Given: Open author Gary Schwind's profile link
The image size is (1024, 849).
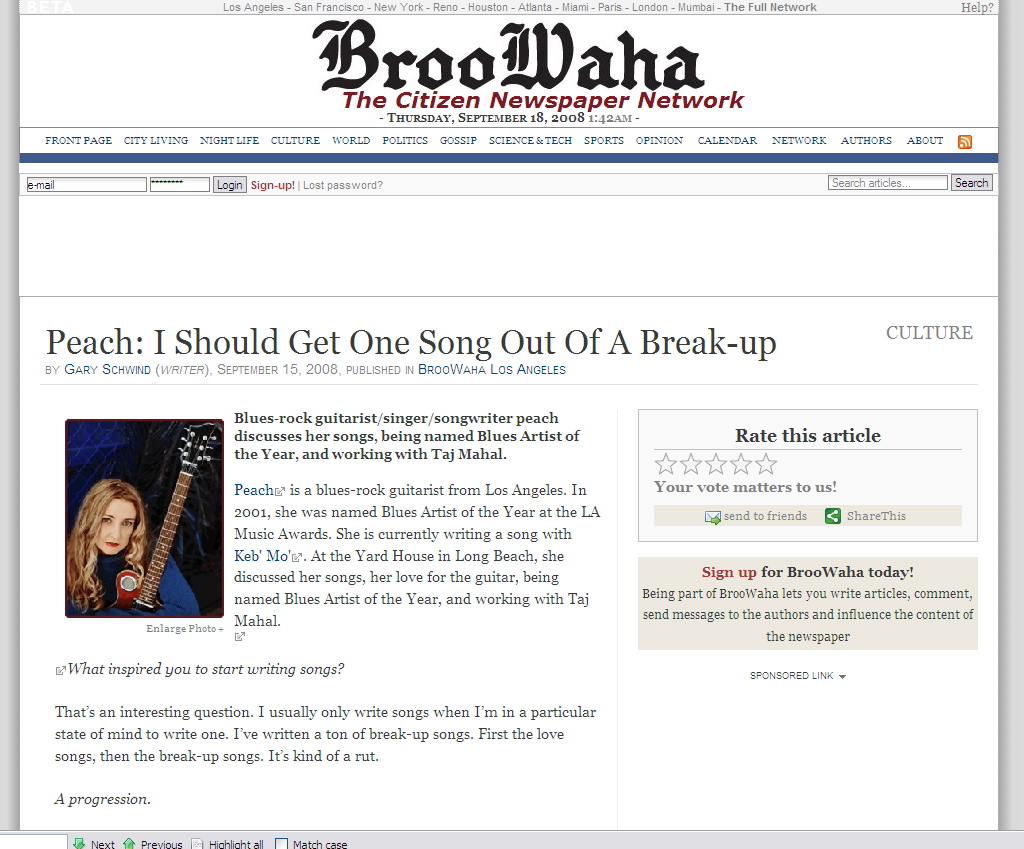Looking at the screenshot, I should 107,370.
